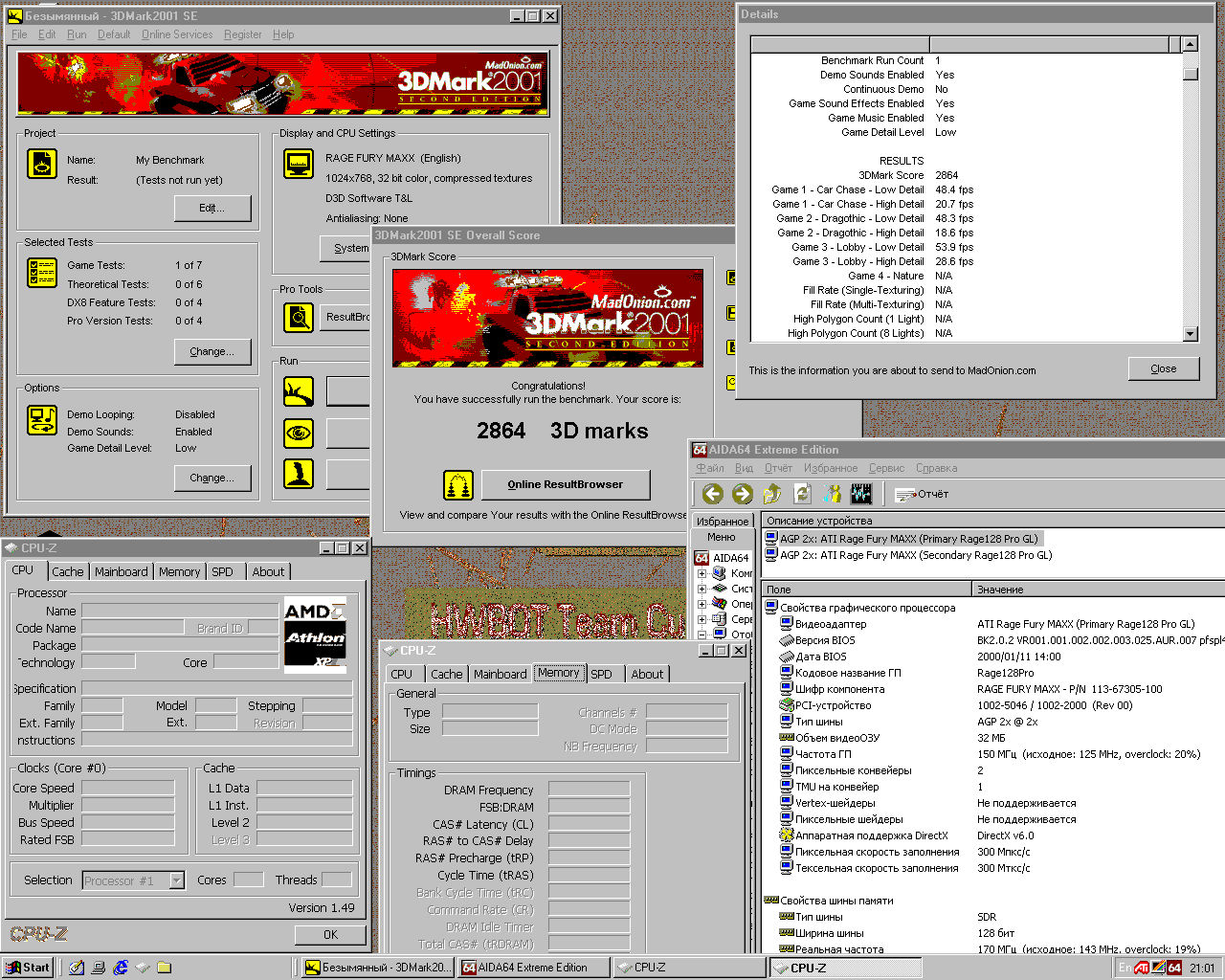Click the DRAM Frequency field in CPU-Z Memory
This screenshot has width=1225, height=980.
[x=589, y=790]
